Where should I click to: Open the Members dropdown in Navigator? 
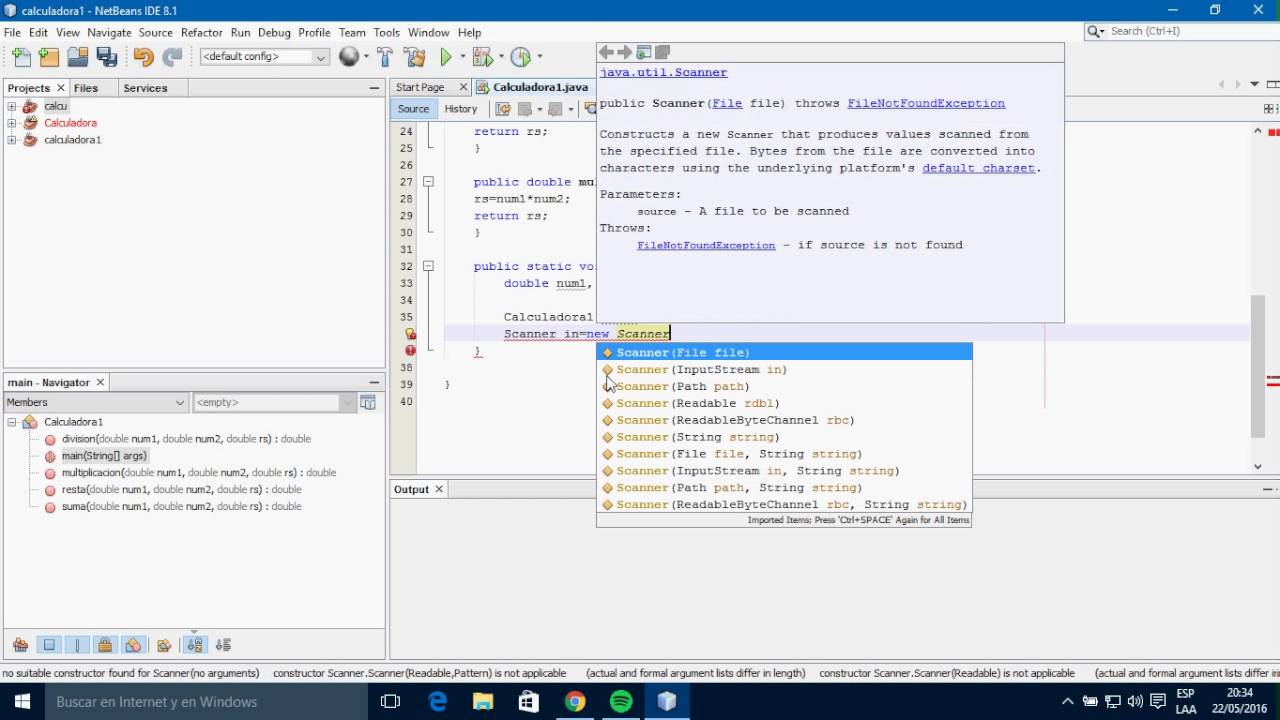pos(95,402)
